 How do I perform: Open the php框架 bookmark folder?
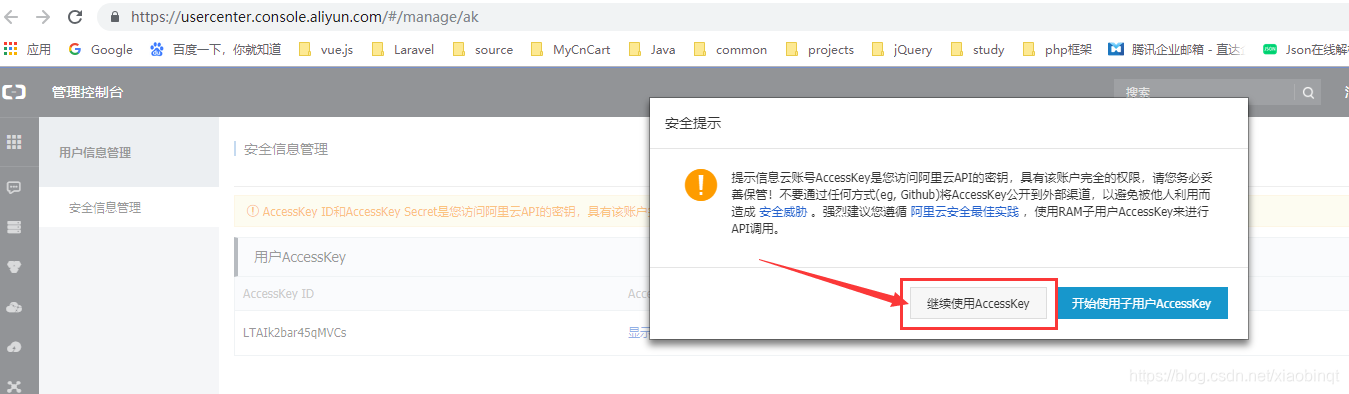[1057, 49]
